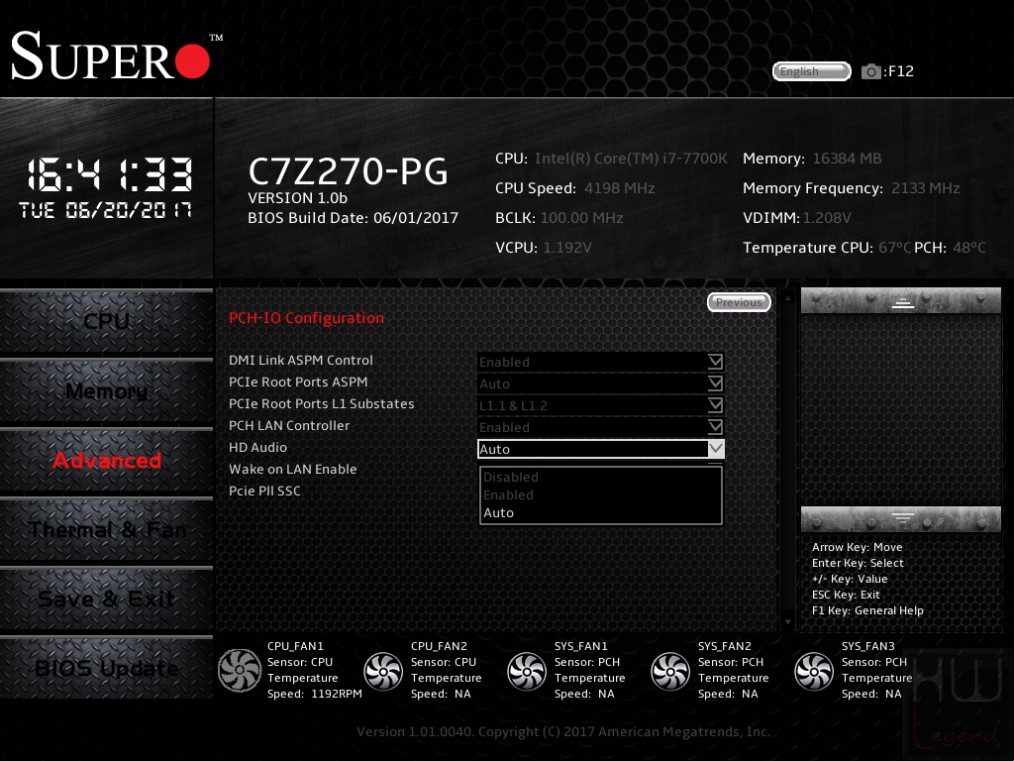Screen dimensions: 1014x761
Task: Click the BIOS Build Date 06/01/2017 text
Action: (353, 218)
